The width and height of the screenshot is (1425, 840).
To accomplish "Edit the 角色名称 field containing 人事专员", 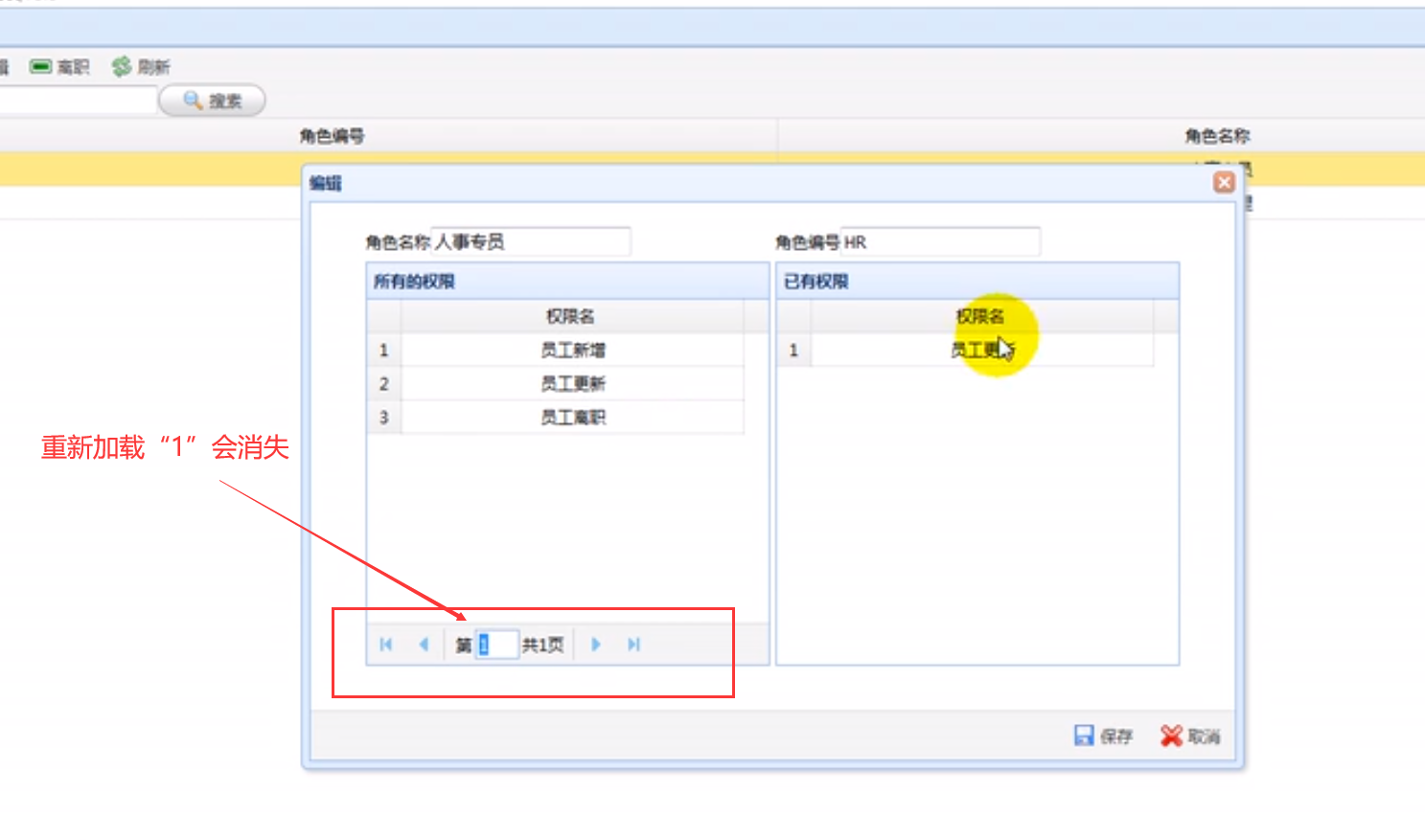I will 531,241.
